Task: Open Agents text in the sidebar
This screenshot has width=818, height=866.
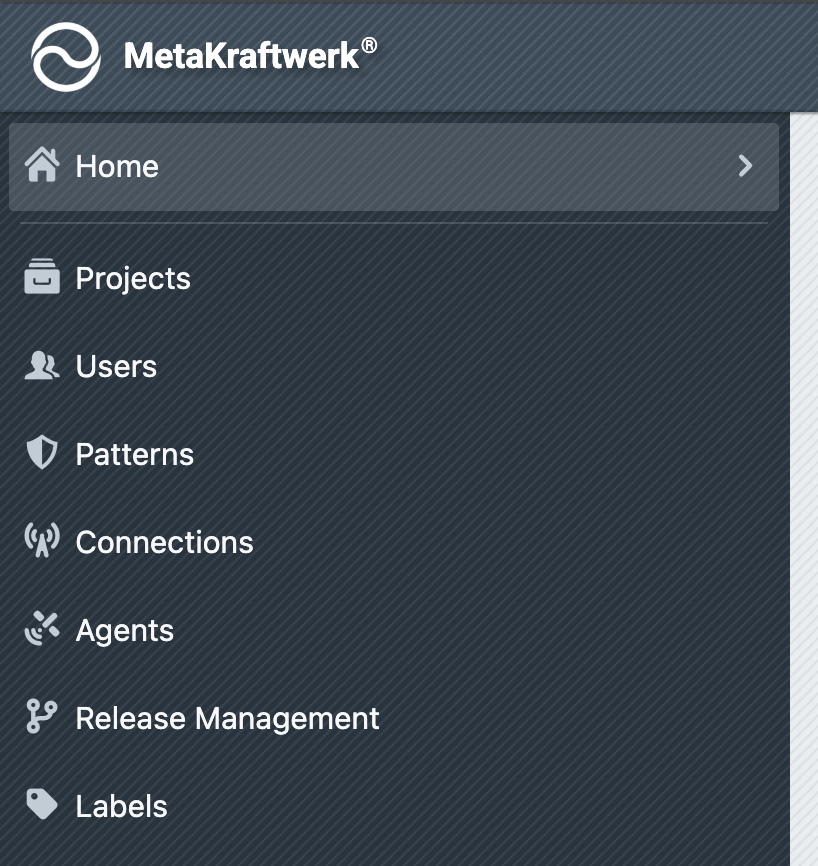Action: (x=125, y=630)
